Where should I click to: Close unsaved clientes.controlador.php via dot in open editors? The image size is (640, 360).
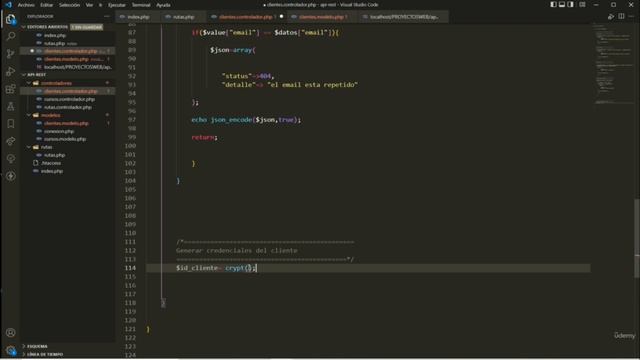pyautogui.click(x=32, y=51)
